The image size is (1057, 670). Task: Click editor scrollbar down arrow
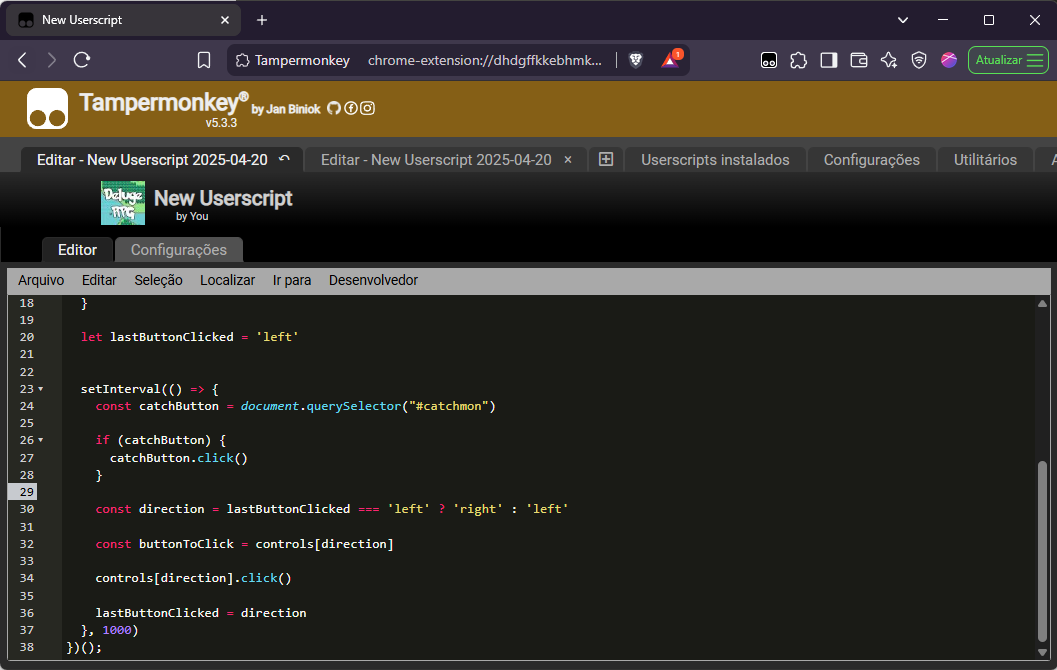point(1042,652)
